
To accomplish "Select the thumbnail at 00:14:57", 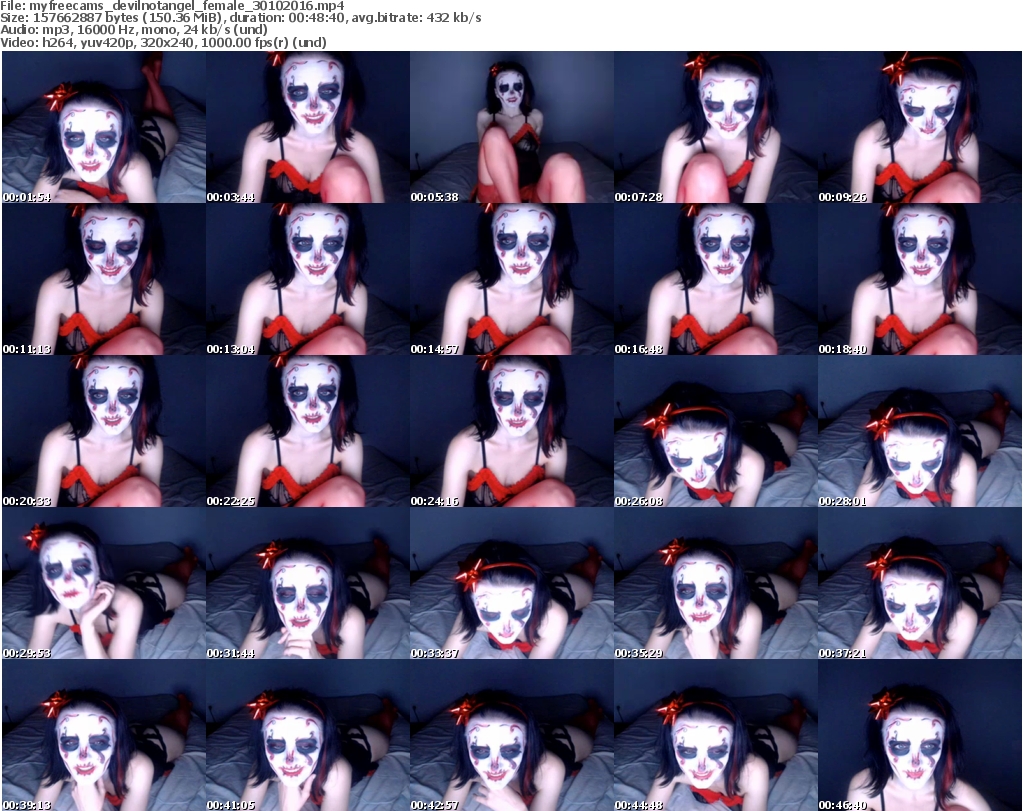I will [x=511, y=279].
